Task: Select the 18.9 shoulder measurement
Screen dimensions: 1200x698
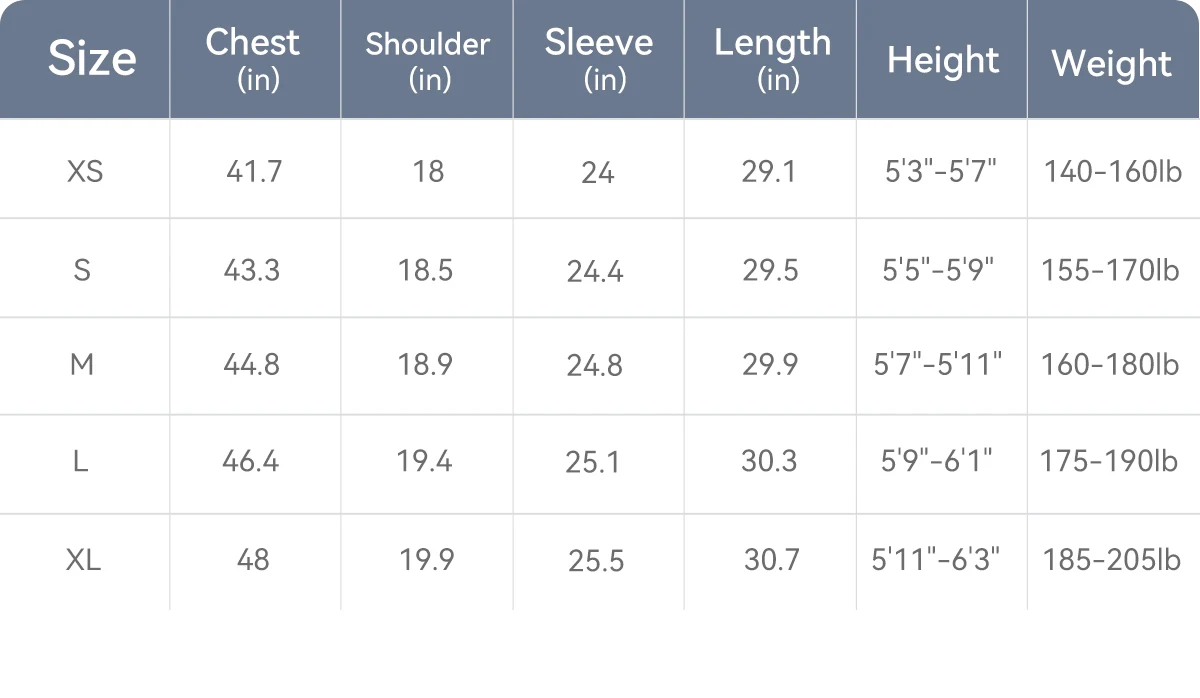Action: [x=426, y=365]
